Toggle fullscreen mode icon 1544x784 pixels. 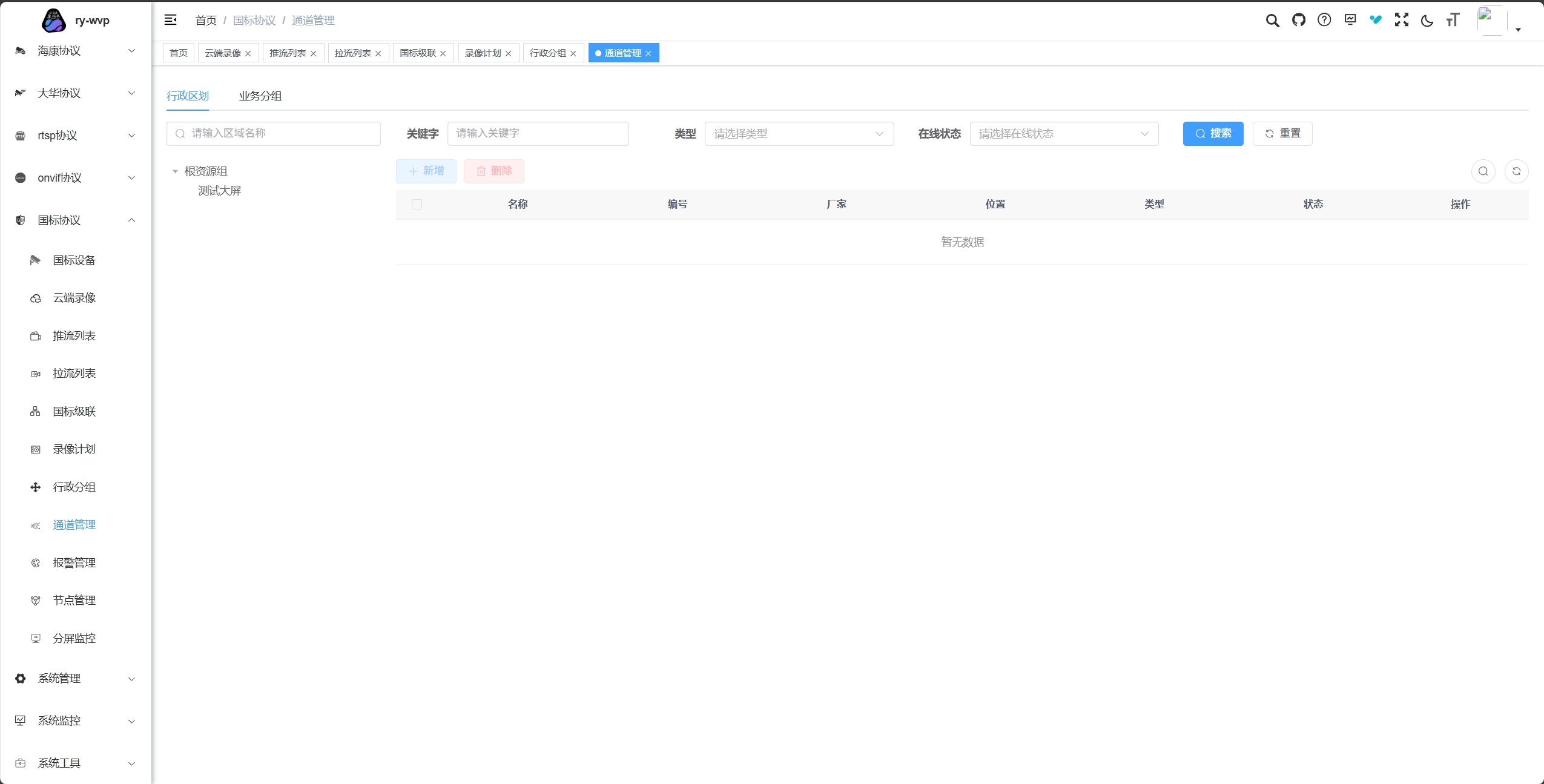(1401, 20)
